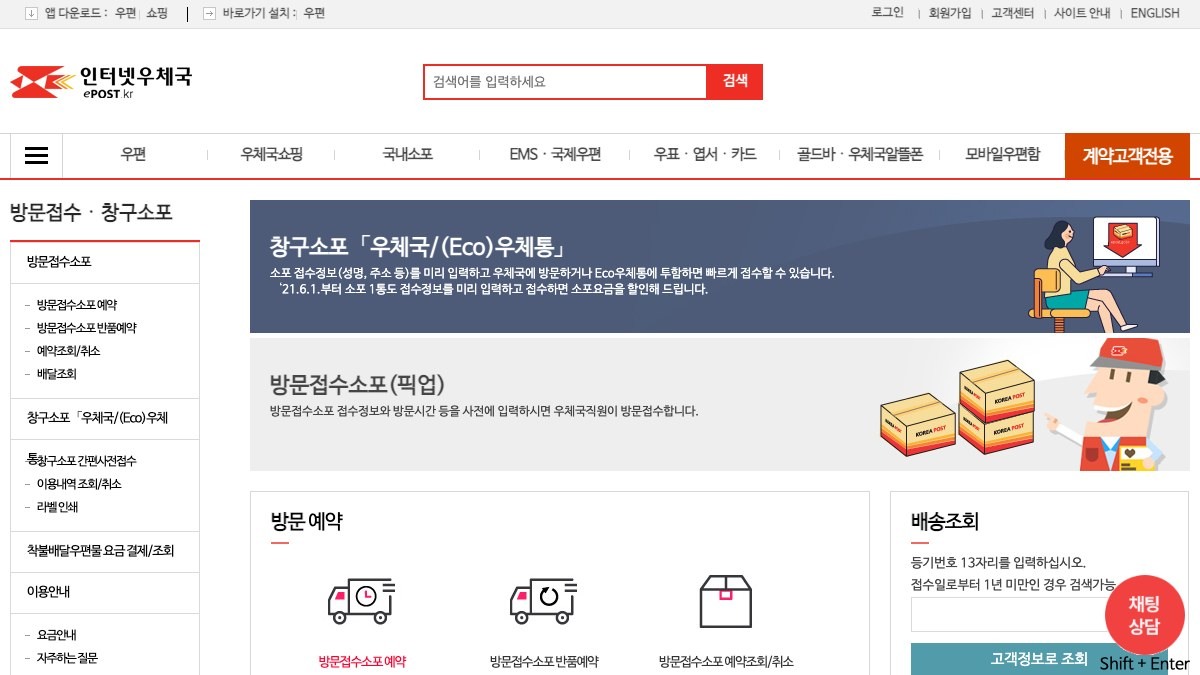Open the 우체국쇼핑 main menu
1200x675 pixels.
click(271, 155)
